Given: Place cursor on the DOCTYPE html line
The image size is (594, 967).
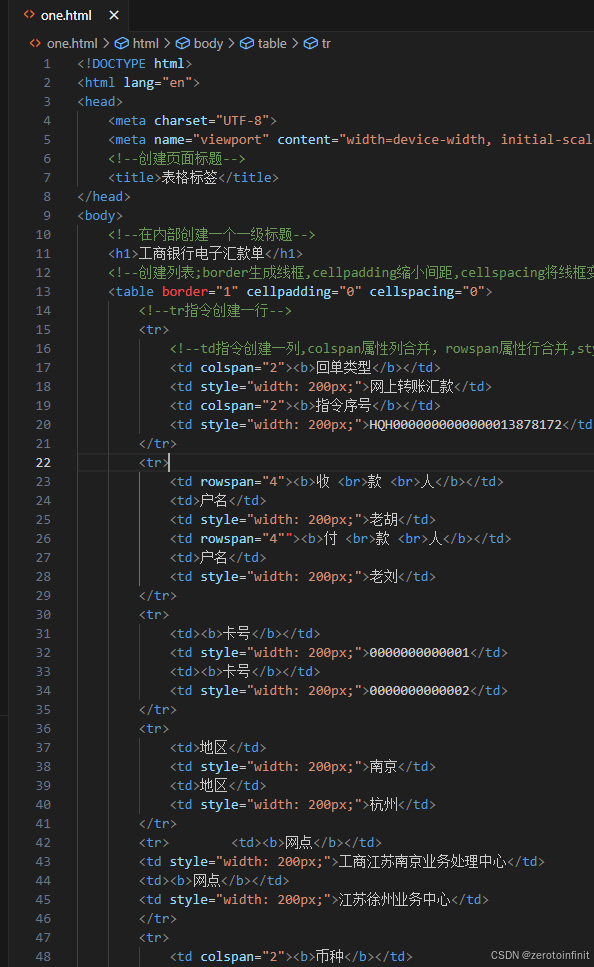Looking at the screenshot, I should click(x=135, y=64).
